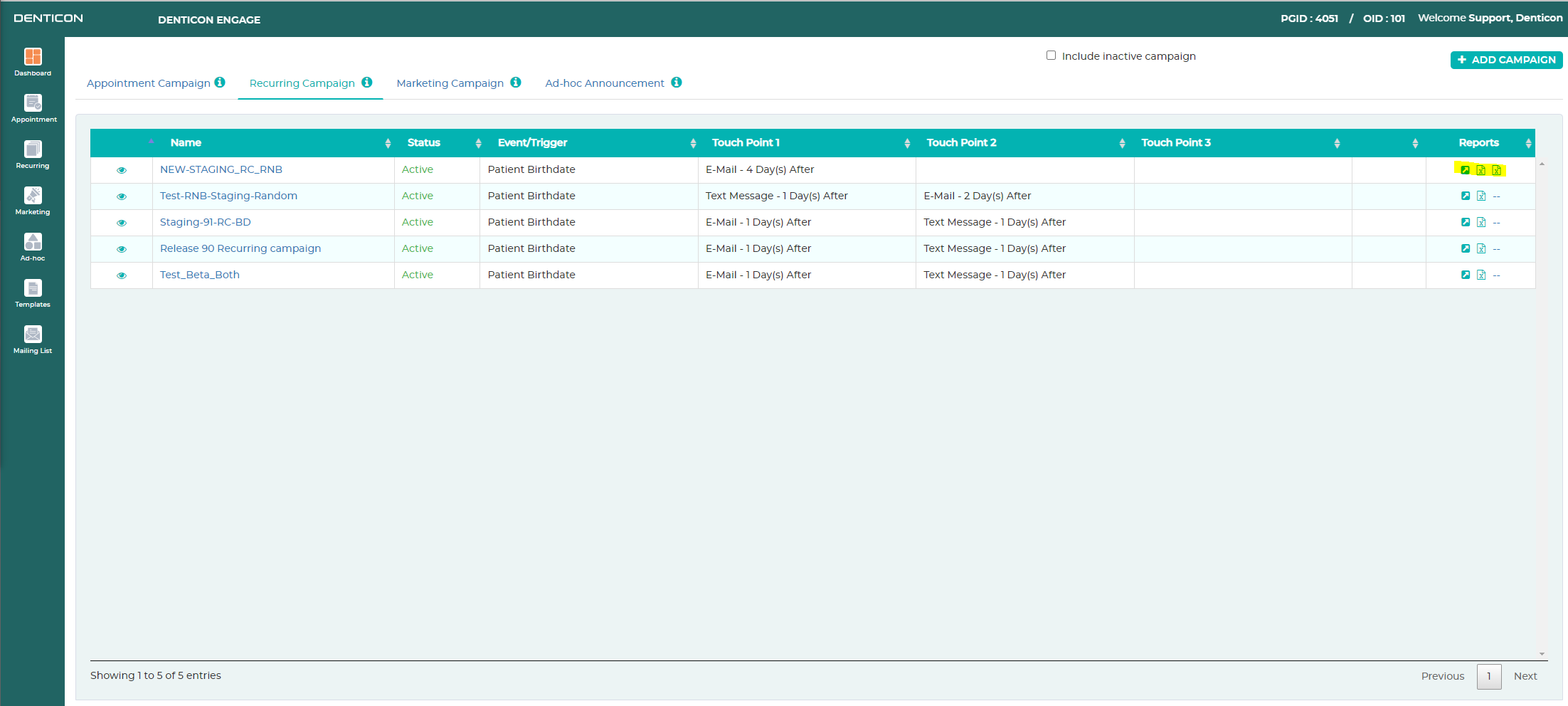Open report arrow icon for Staging-91-RC-BD
Viewport: 1568px width, 706px height.
click(1466, 222)
